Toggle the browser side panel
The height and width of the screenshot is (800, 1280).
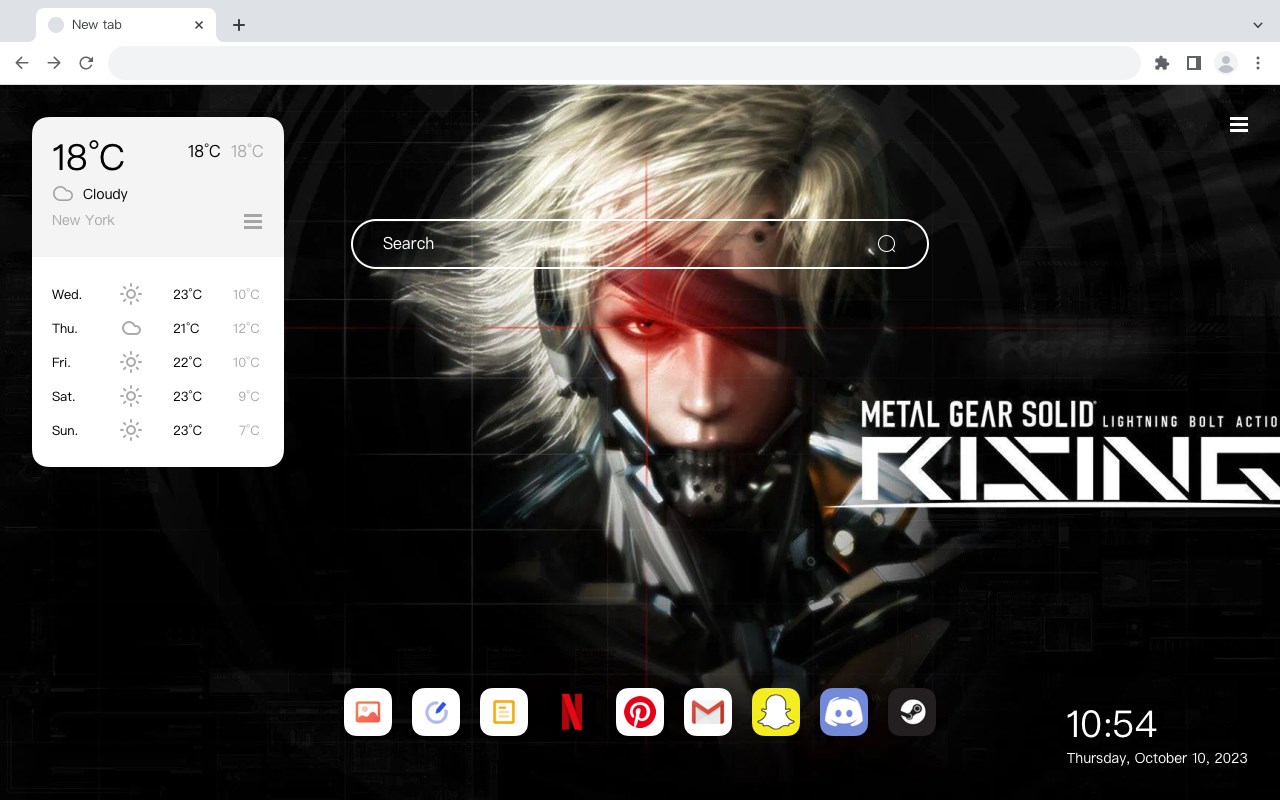click(x=1193, y=63)
